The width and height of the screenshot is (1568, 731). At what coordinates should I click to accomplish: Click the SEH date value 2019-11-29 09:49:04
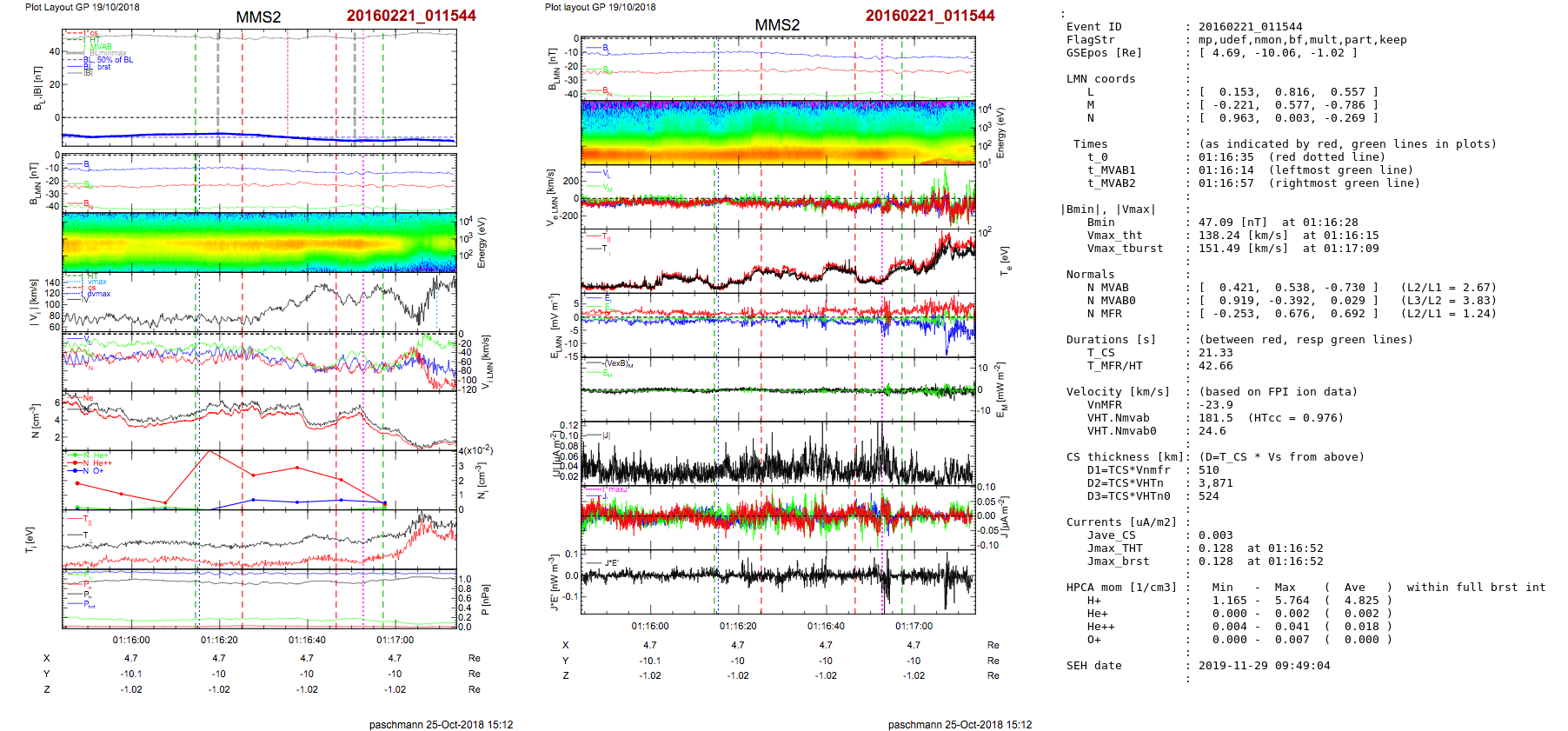click(x=1264, y=666)
